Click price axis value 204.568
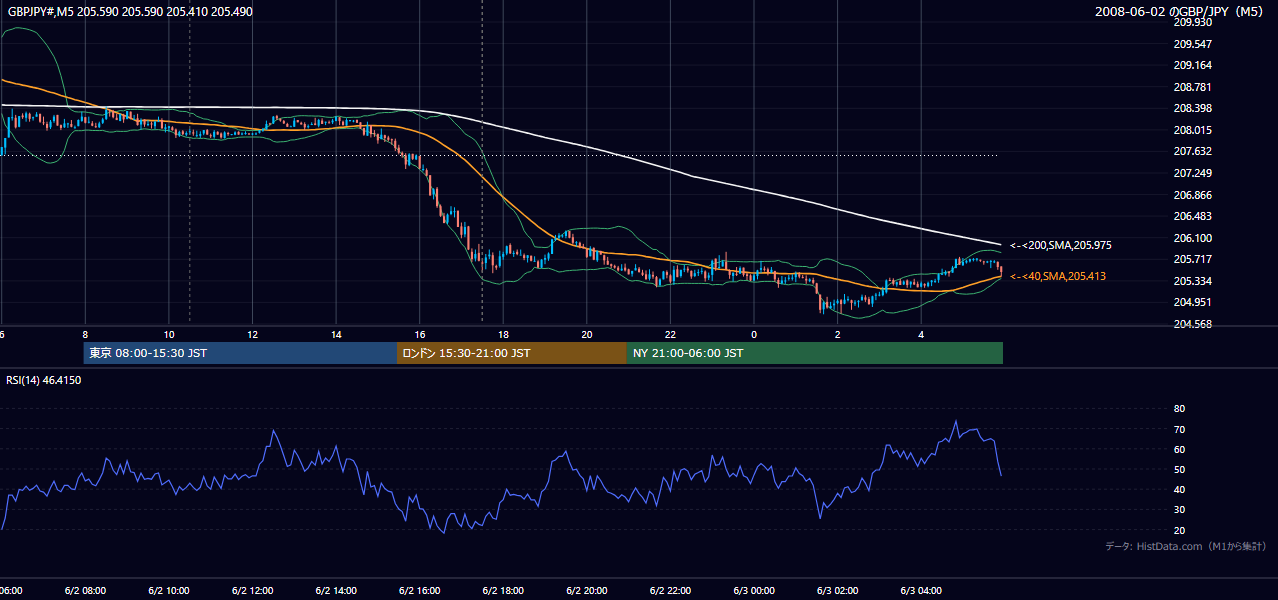This screenshot has width=1278, height=600. pos(1192,324)
